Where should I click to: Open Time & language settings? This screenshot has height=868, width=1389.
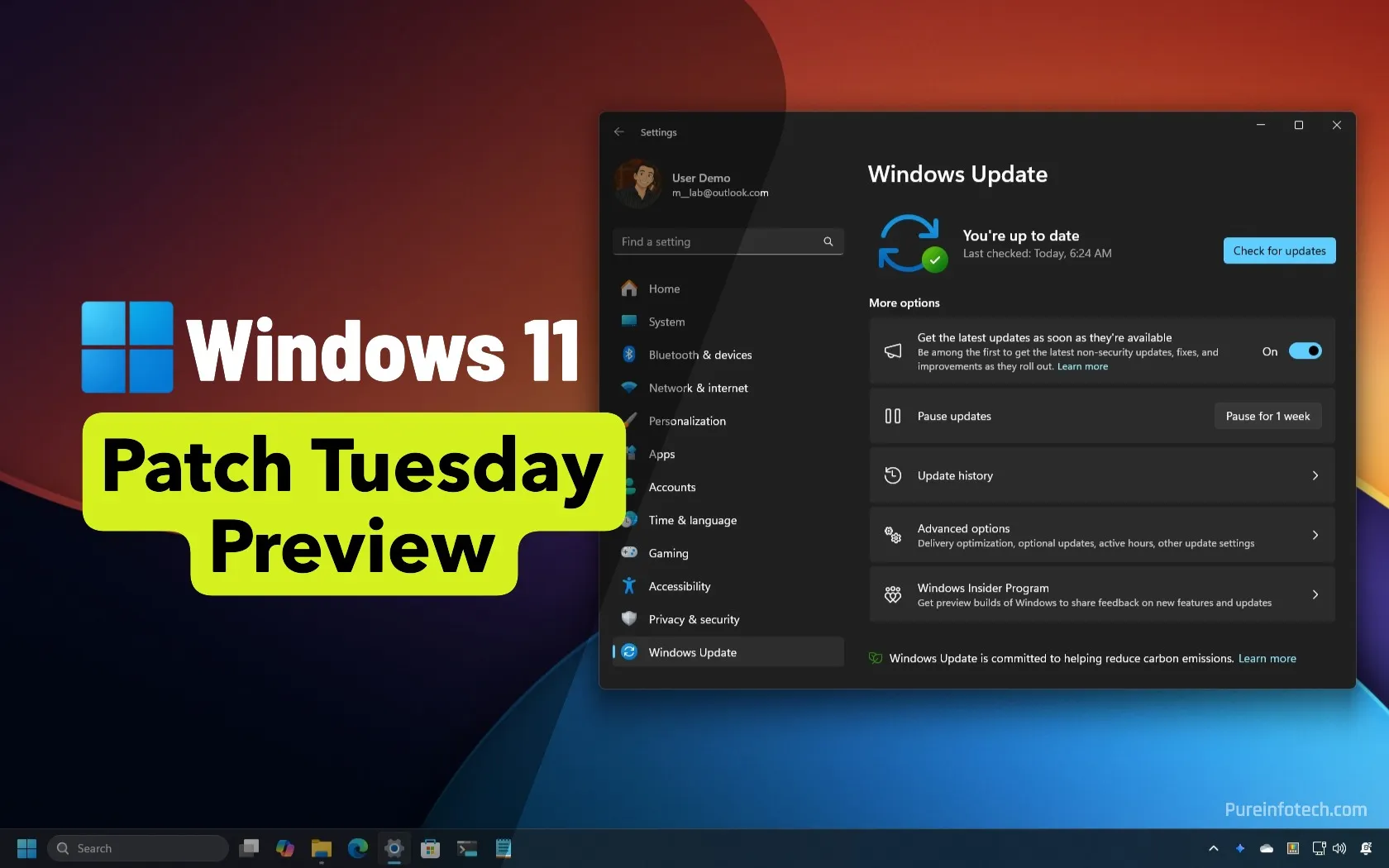(x=728, y=520)
